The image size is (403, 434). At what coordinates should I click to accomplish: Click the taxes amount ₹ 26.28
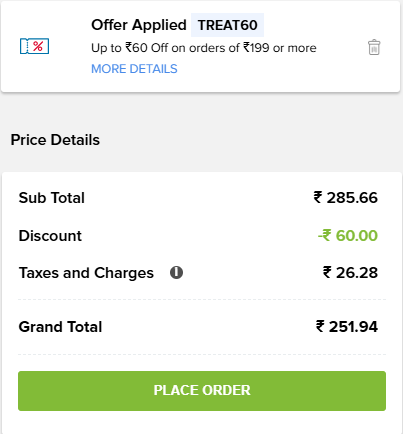click(x=350, y=273)
